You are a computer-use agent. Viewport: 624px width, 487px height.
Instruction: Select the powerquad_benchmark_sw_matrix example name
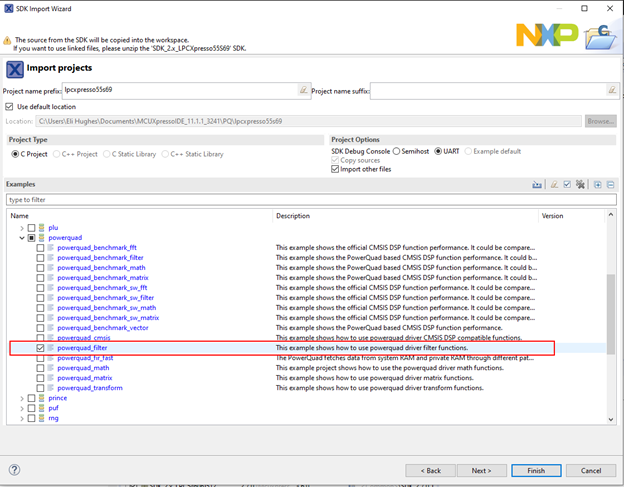click(108, 318)
